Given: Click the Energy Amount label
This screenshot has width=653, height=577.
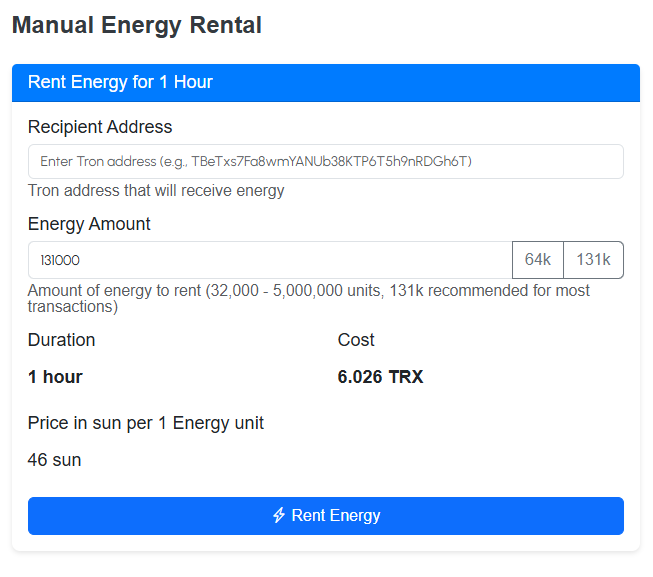Looking at the screenshot, I should pyautogui.click(x=89, y=224).
